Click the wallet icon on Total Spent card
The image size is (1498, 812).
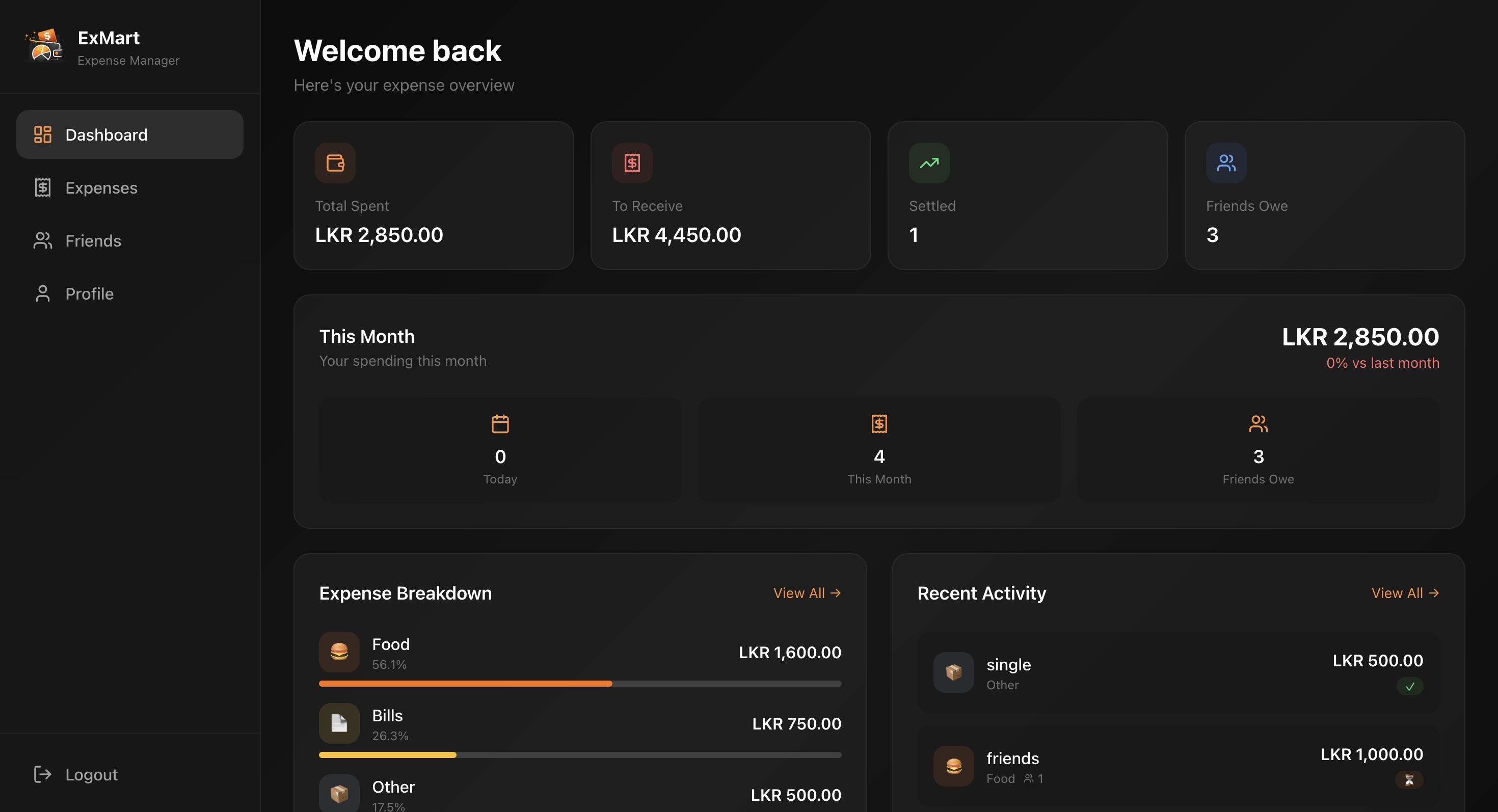tap(335, 164)
